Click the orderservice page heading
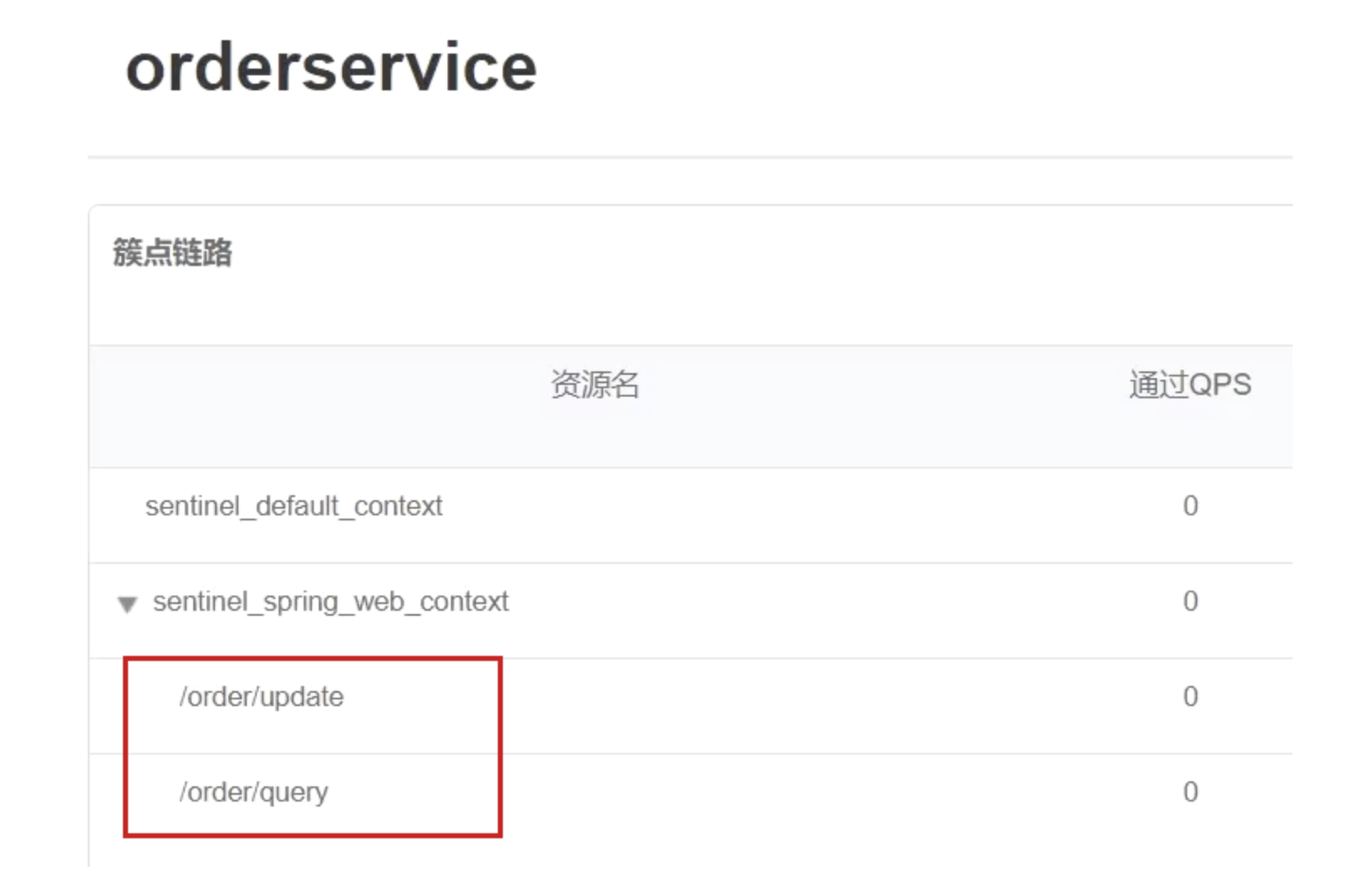The height and width of the screenshot is (896, 1347). point(331,67)
